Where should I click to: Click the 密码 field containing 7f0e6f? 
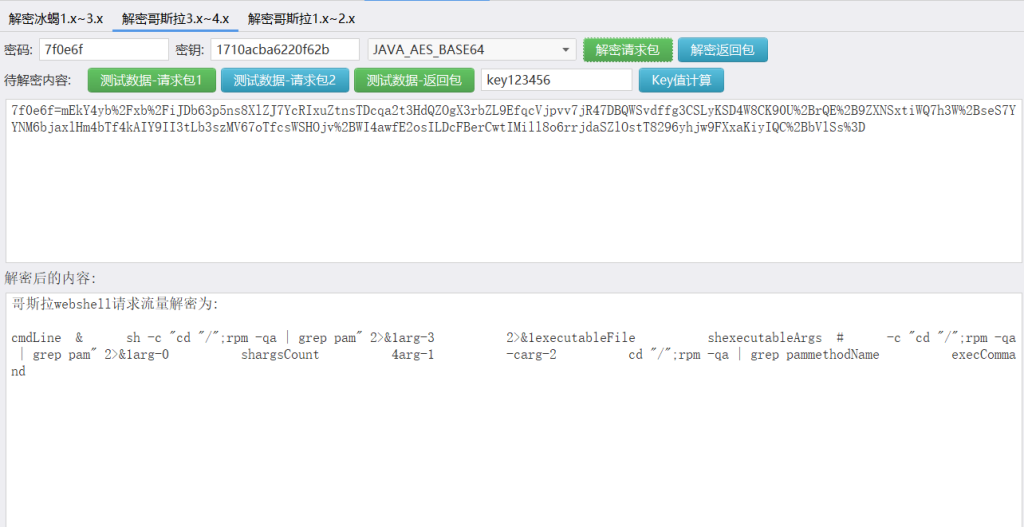click(x=104, y=50)
